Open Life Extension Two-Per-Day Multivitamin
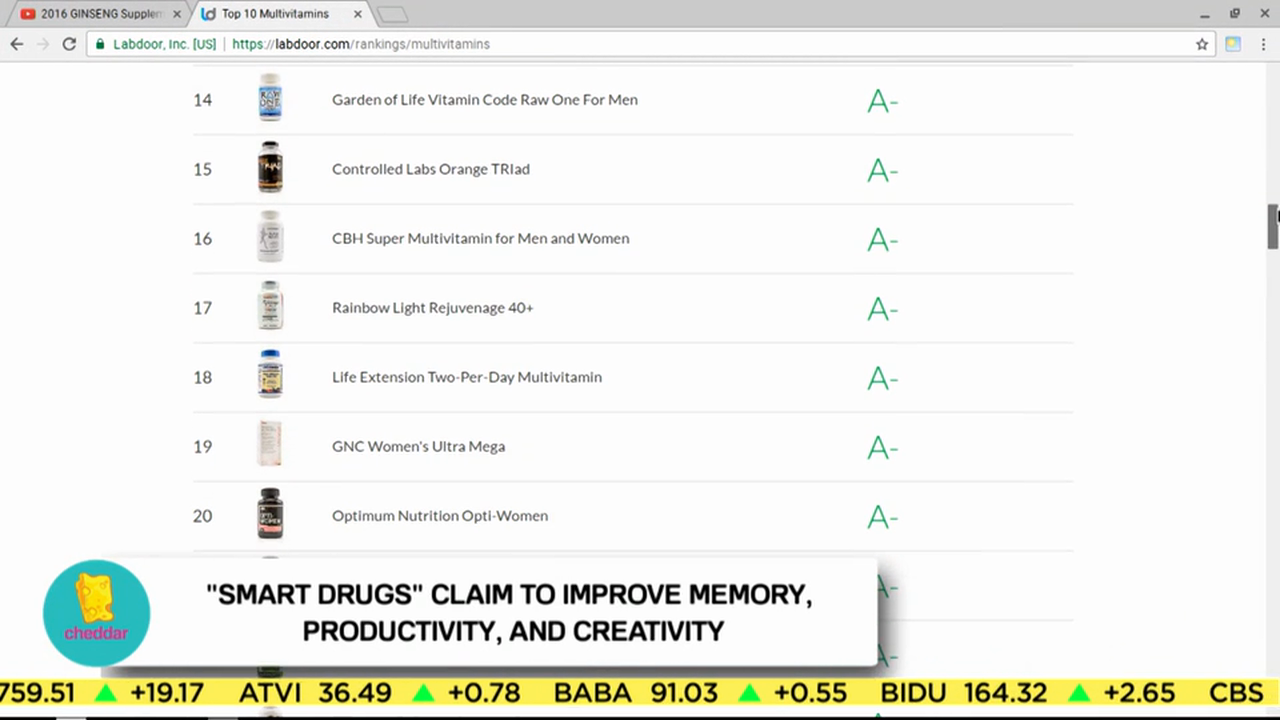 467,377
